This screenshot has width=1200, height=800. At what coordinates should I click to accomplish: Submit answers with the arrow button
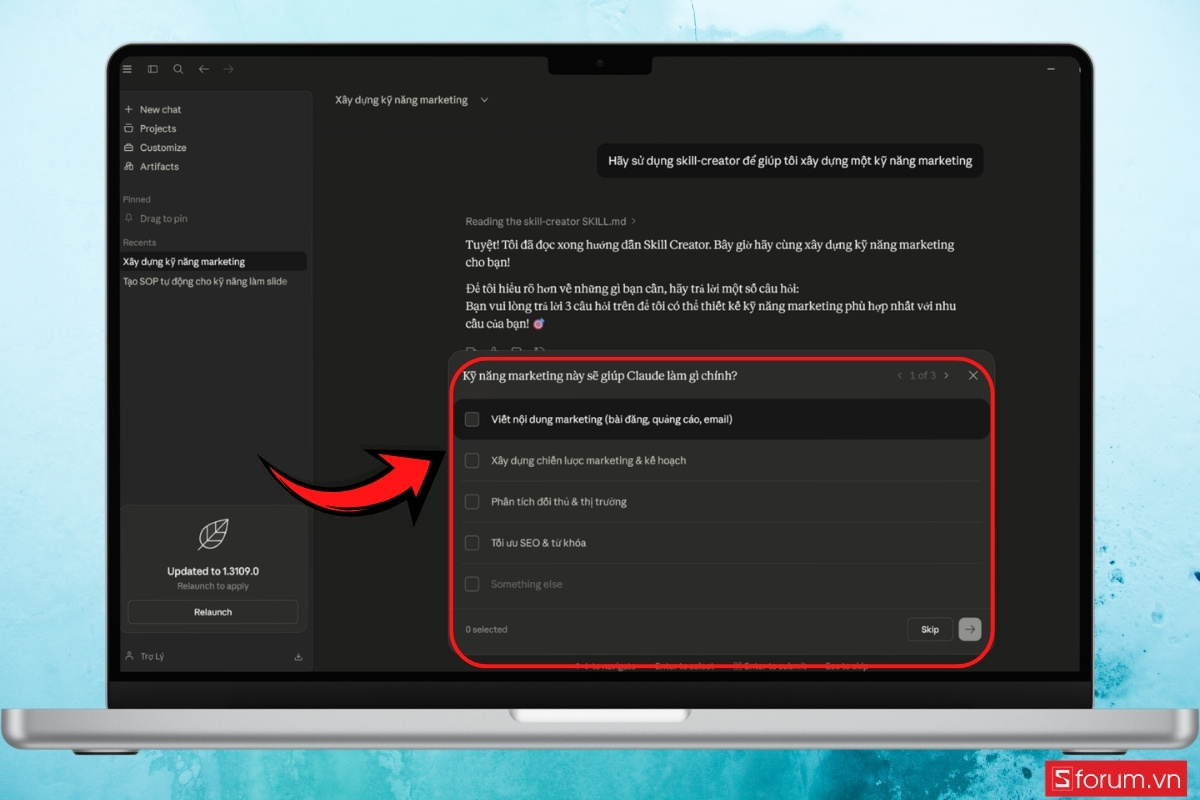(x=970, y=629)
